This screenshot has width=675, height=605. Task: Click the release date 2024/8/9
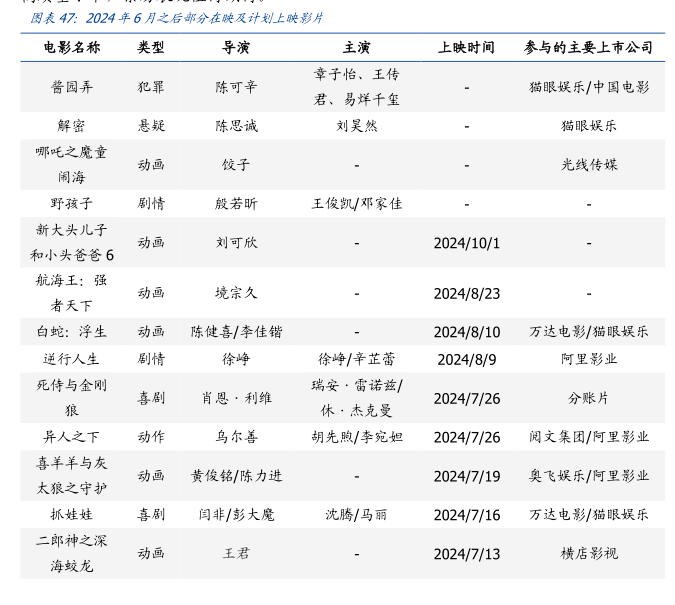466,359
